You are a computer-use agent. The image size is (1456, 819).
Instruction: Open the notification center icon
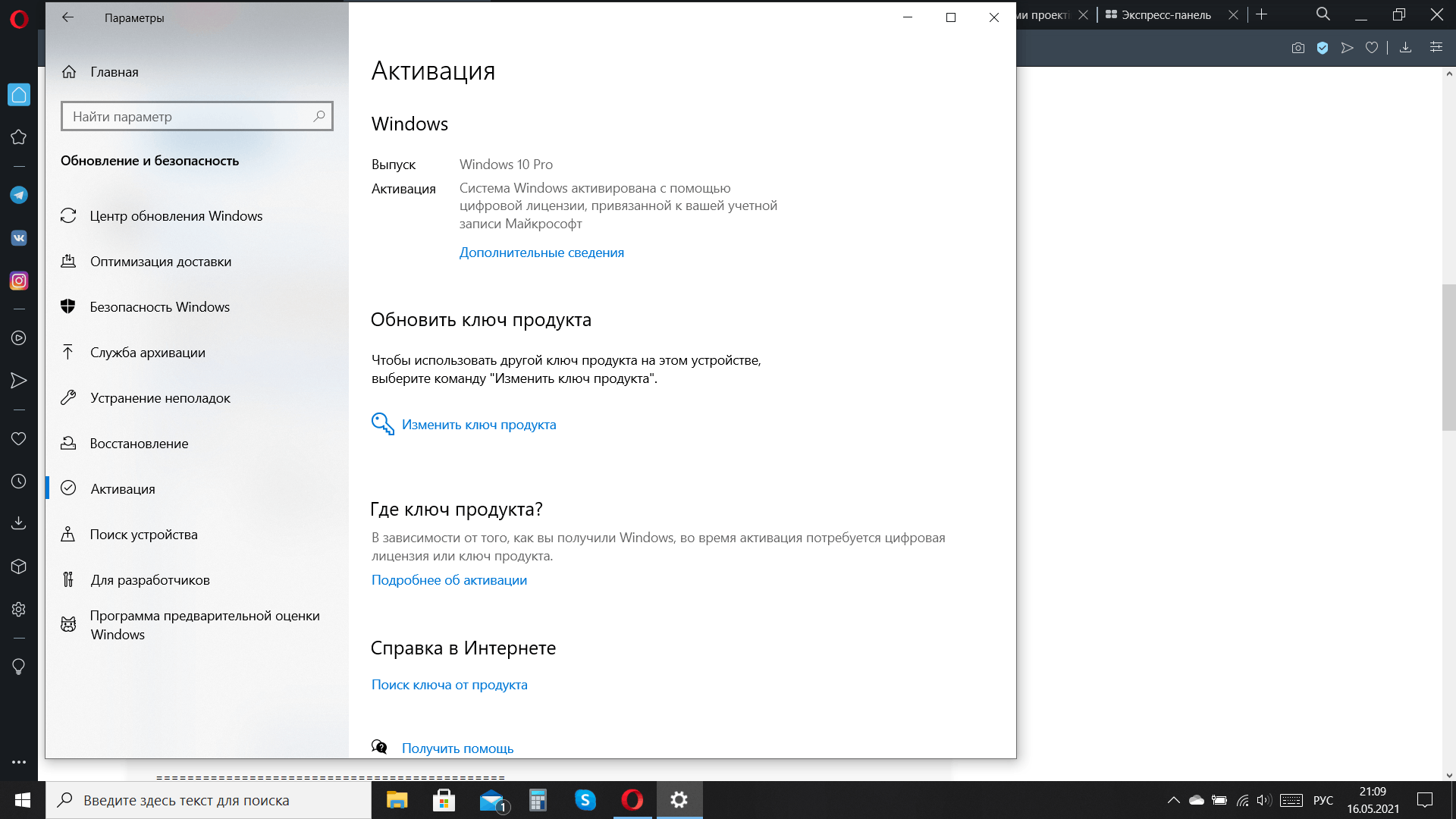point(1425,800)
